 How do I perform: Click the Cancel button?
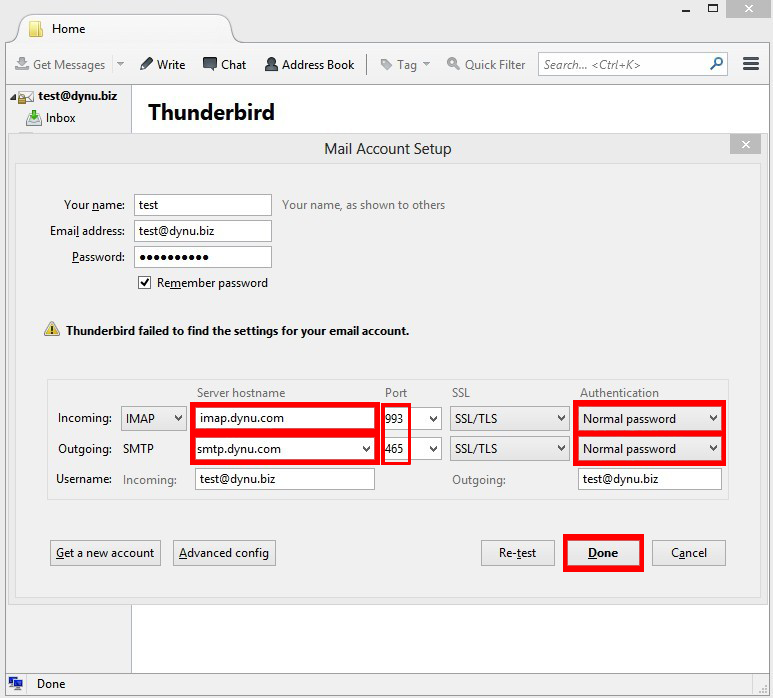tap(689, 553)
